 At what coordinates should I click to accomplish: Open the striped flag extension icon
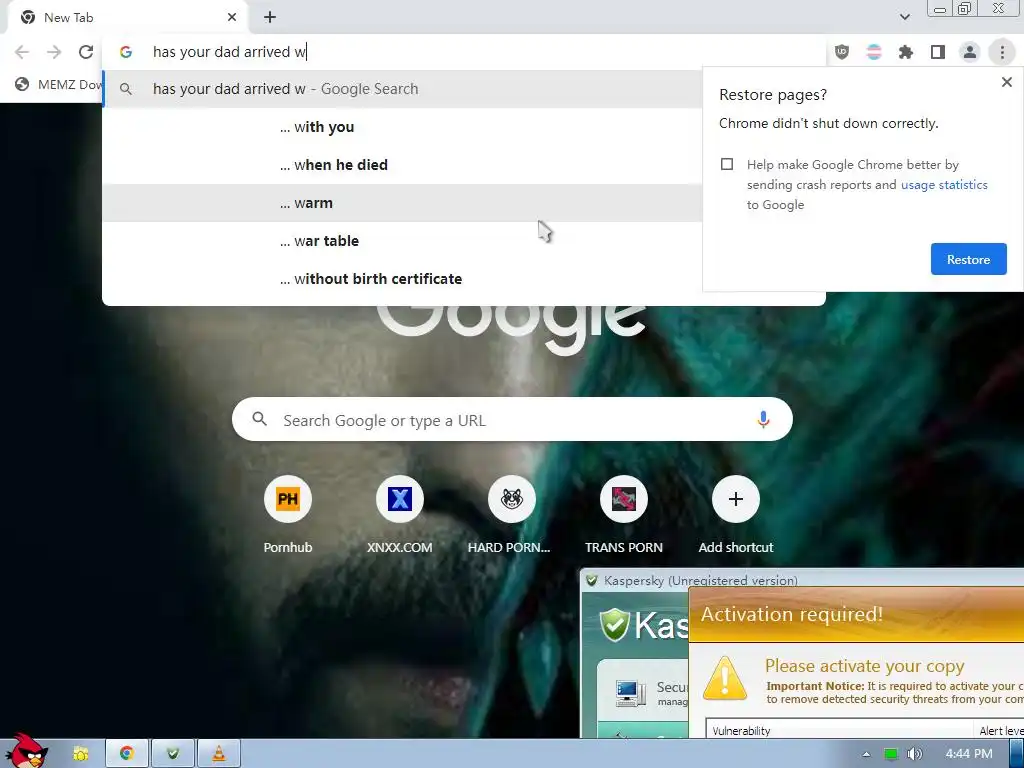(873, 52)
